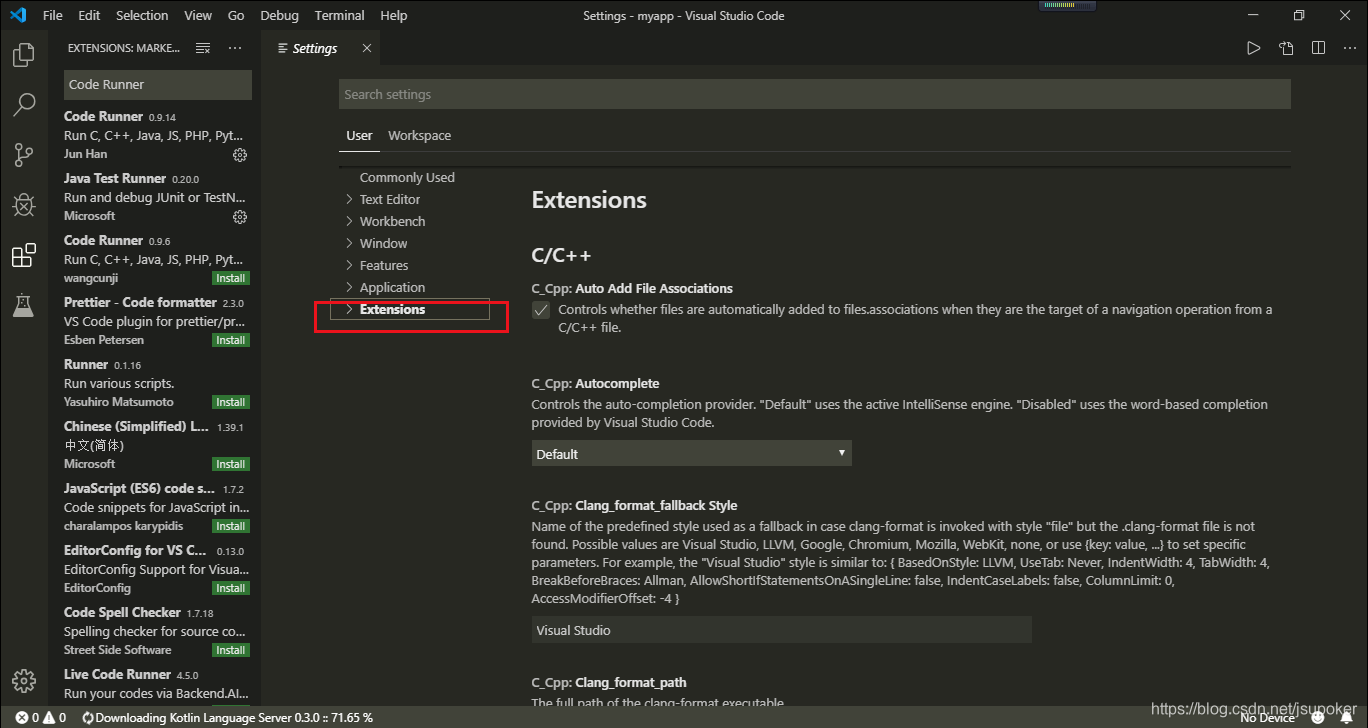Click Clang_format_fallback Style Visual Studio field
Screen dimensions: 1368x728
coord(781,630)
